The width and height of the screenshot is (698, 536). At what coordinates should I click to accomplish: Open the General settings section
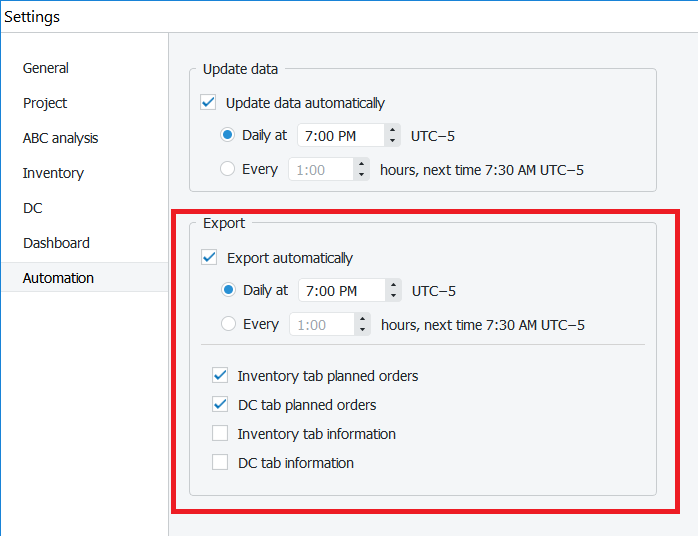coord(46,68)
